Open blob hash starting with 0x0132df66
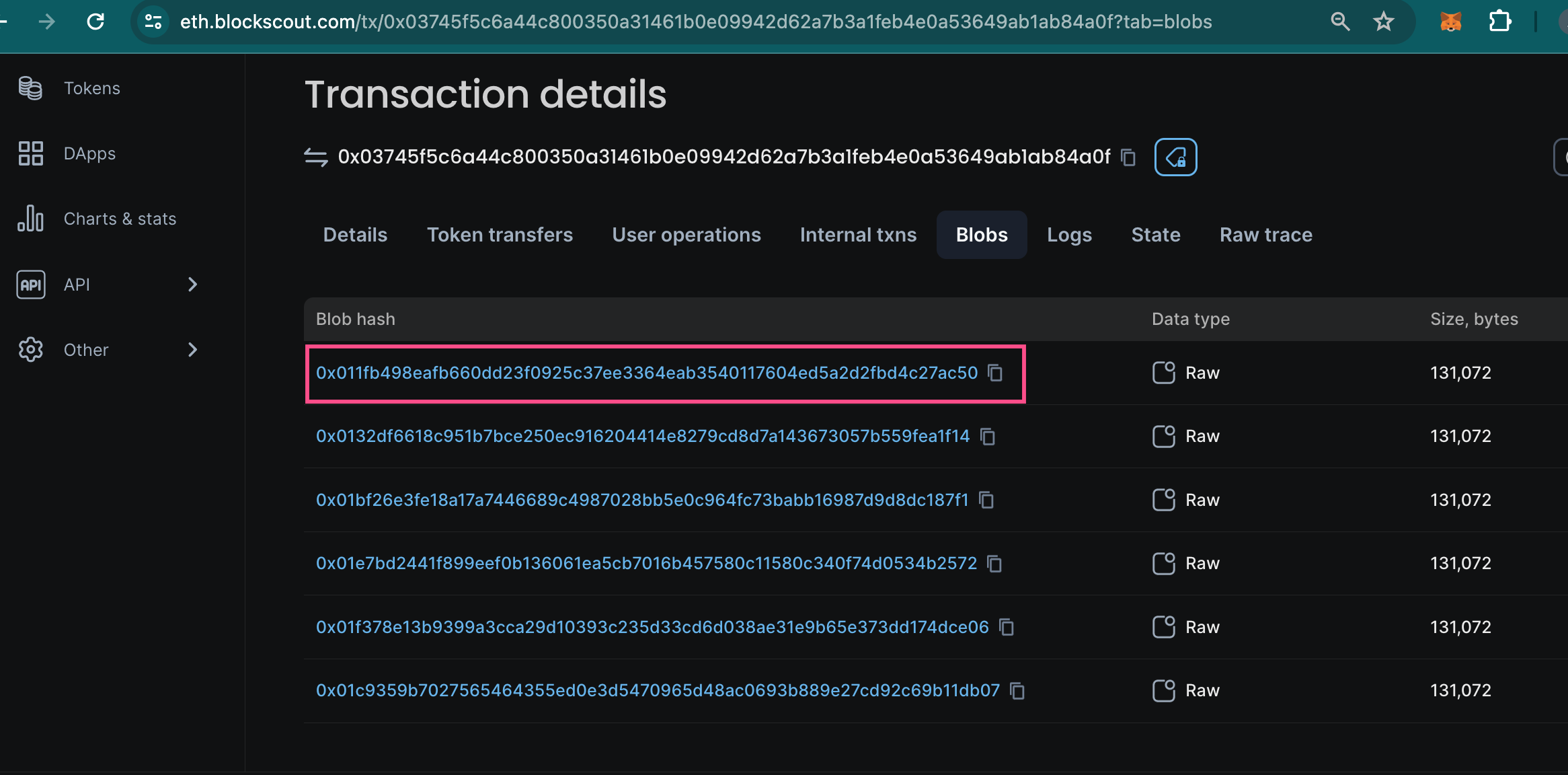Viewport: 1568px width, 775px height. [642, 437]
